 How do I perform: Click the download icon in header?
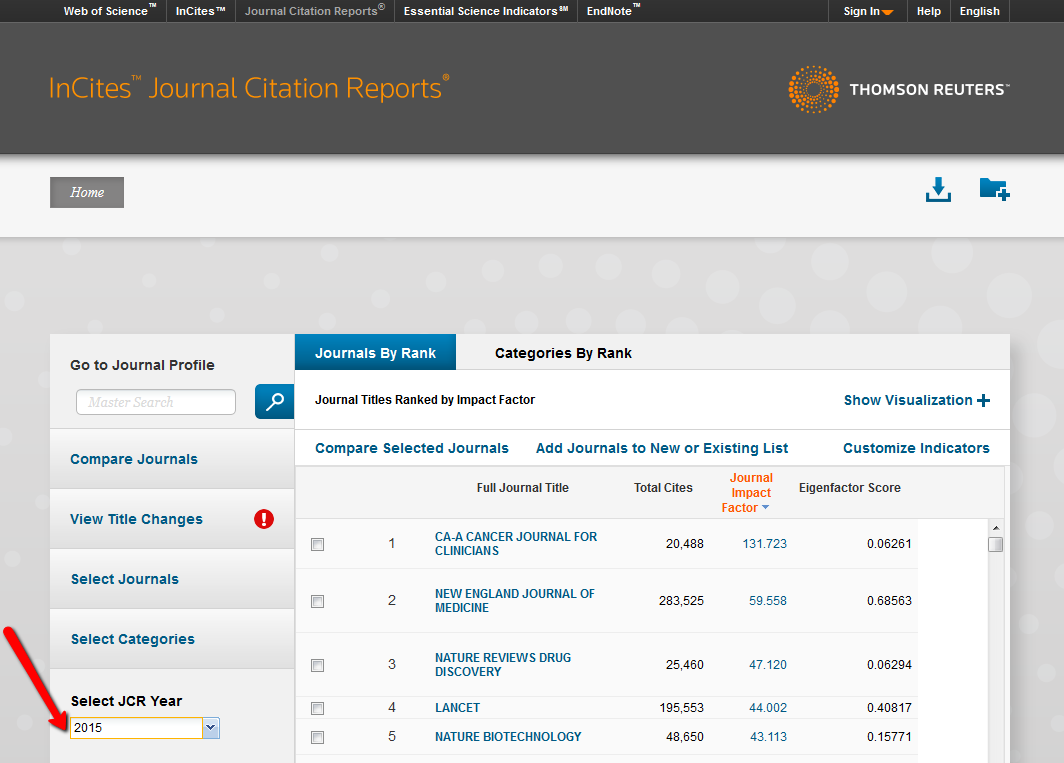point(938,189)
